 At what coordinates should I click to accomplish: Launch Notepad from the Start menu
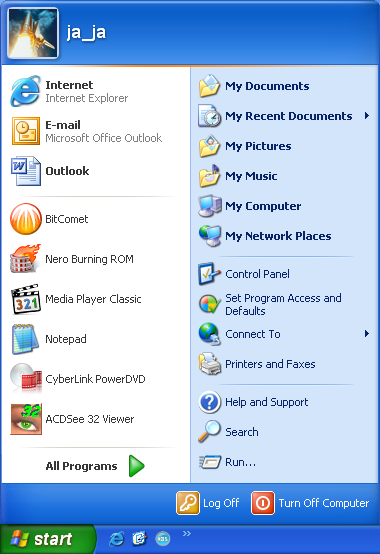pyautogui.click(x=95, y=339)
